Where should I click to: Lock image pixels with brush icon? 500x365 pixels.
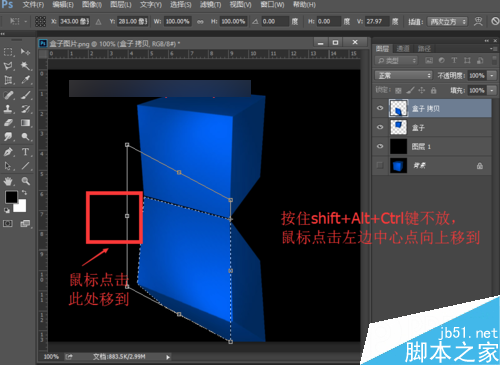click(x=410, y=90)
